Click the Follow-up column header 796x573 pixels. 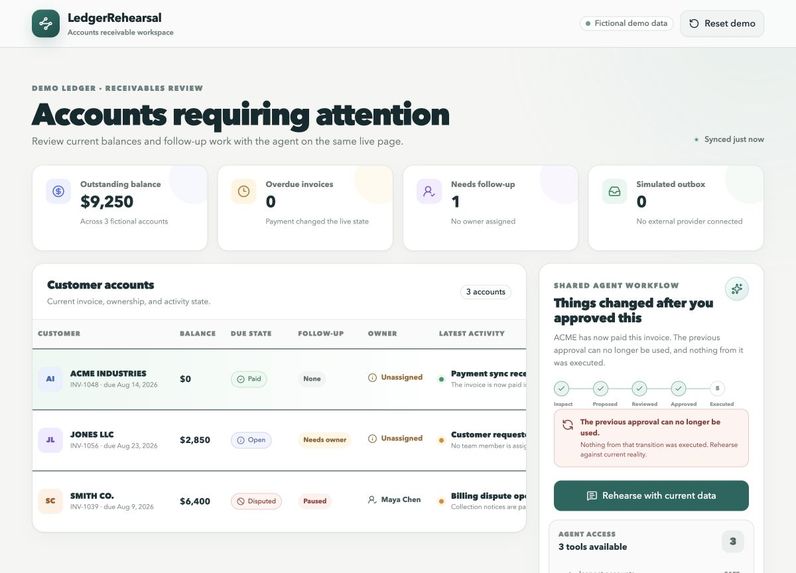click(321, 333)
